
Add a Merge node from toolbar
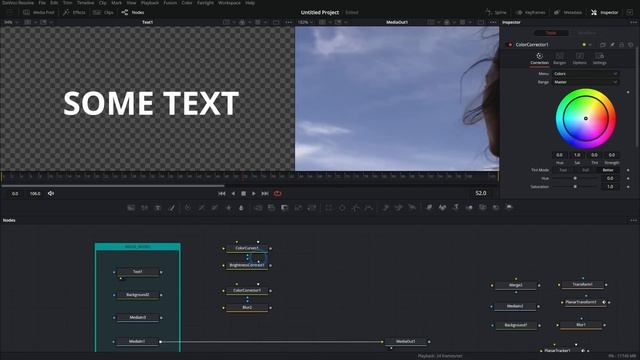[x=258, y=208]
